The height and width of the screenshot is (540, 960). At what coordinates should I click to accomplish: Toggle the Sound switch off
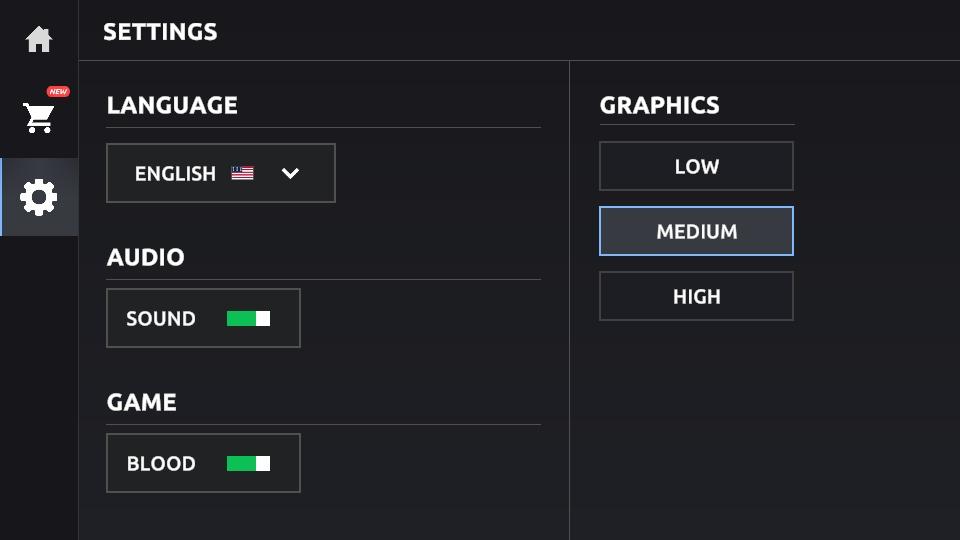pyautogui.click(x=248, y=319)
